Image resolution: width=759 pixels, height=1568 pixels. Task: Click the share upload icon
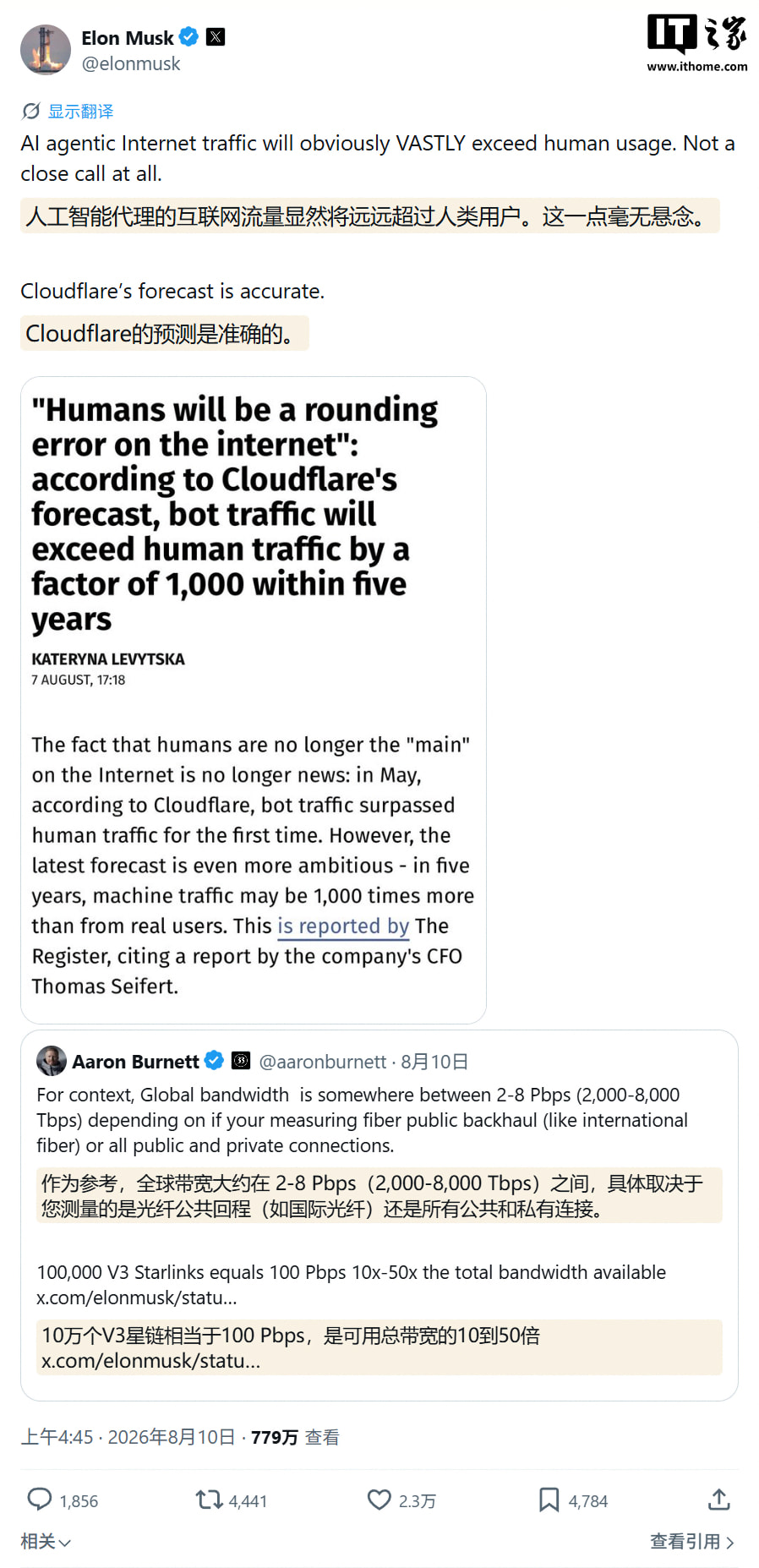pos(719,1500)
